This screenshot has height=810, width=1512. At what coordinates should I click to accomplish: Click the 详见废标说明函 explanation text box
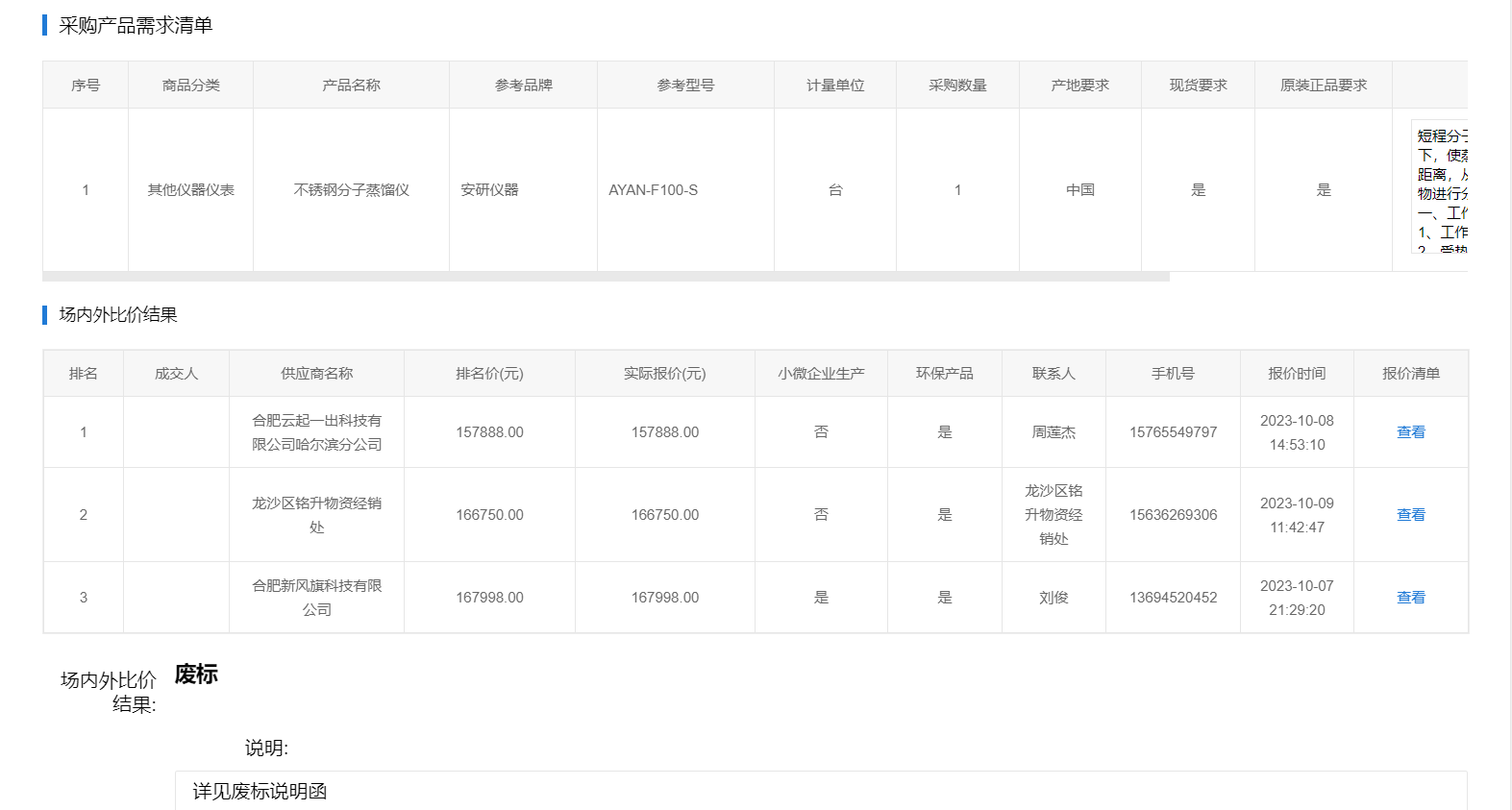click(x=820, y=791)
